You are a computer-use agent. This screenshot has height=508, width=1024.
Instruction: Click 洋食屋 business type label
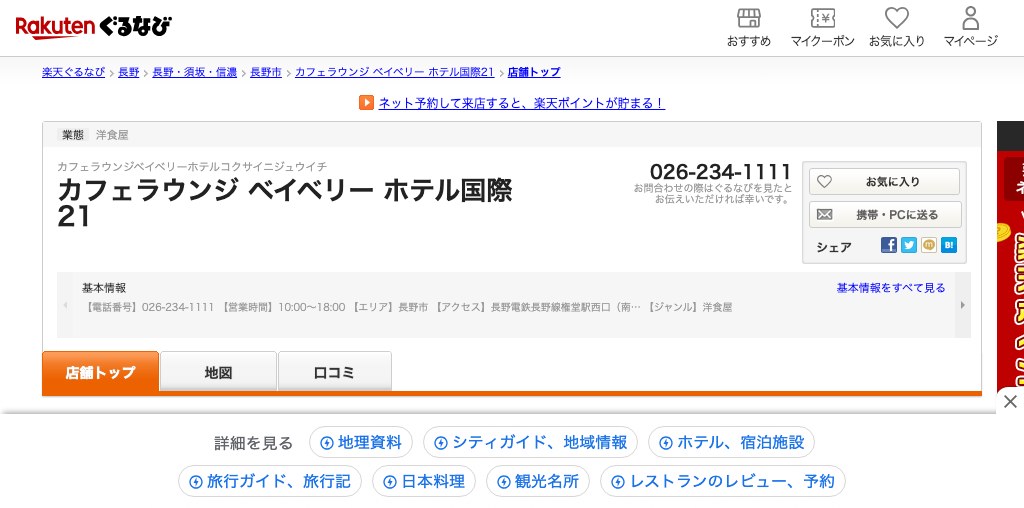112,135
